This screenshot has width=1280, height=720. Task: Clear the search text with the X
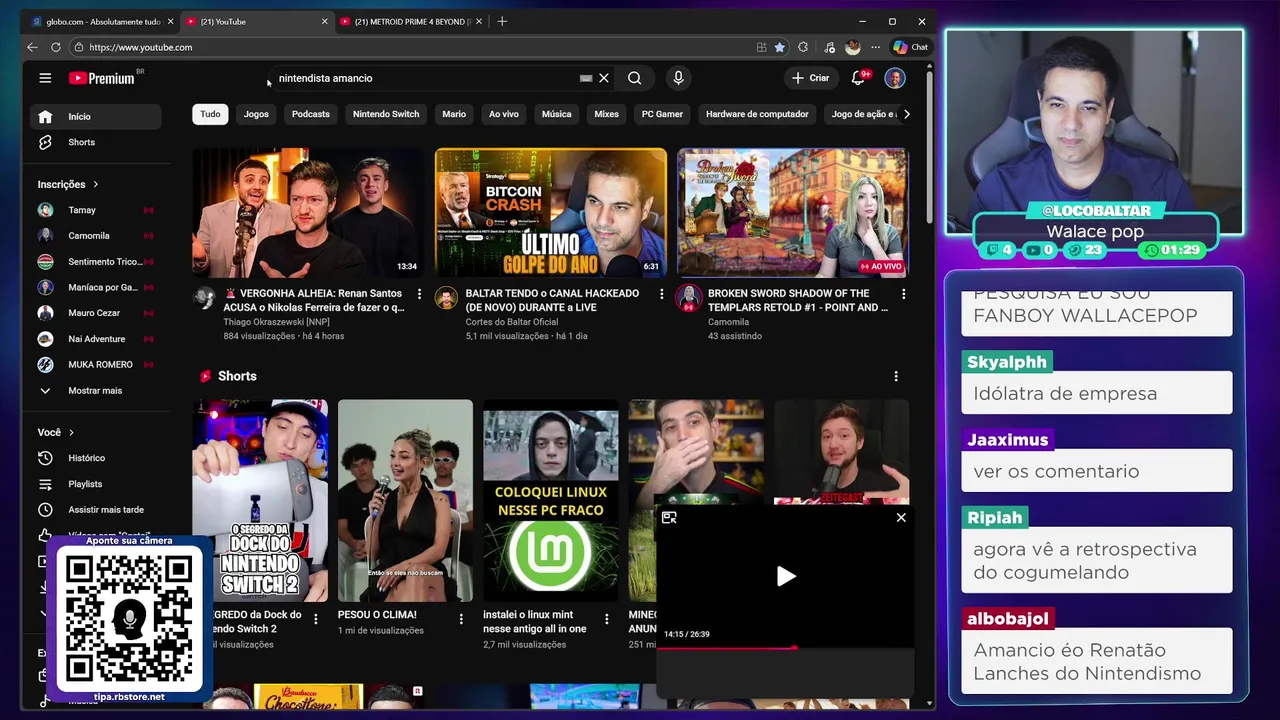pos(604,78)
